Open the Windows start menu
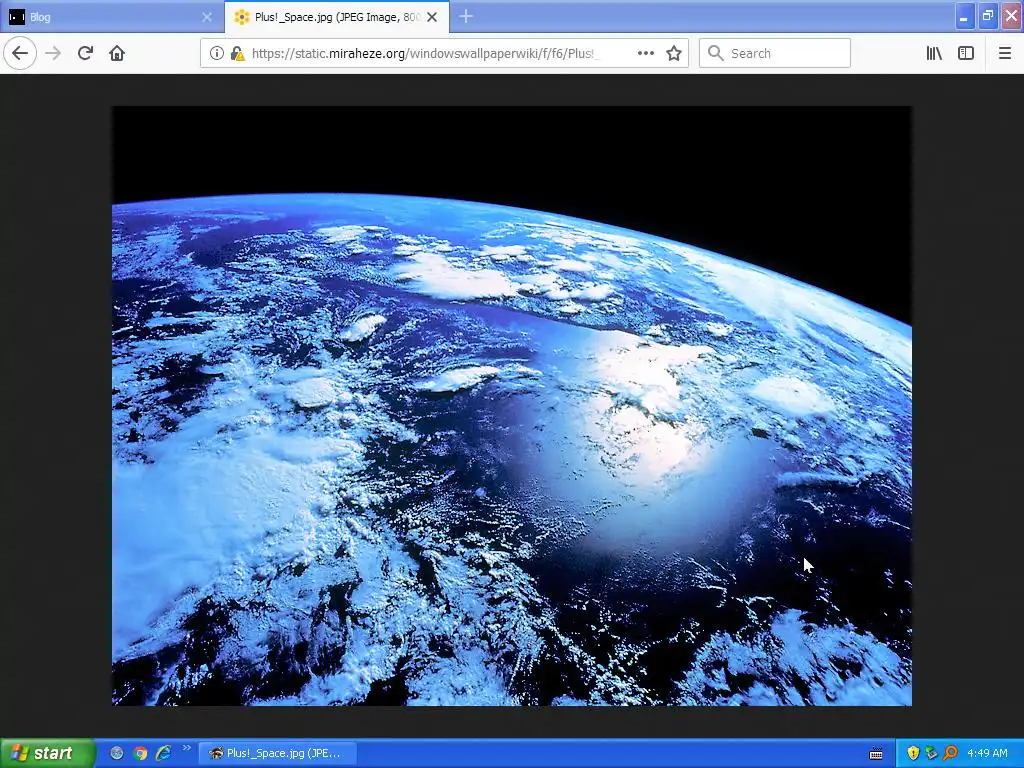 pos(47,753)
